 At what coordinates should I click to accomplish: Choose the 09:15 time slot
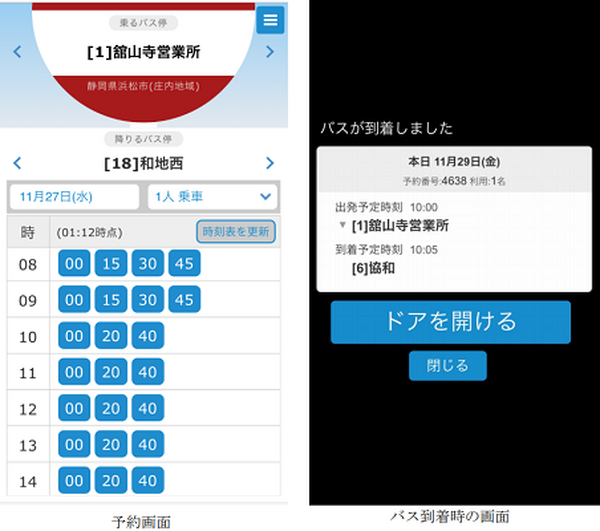coord(110,300)
